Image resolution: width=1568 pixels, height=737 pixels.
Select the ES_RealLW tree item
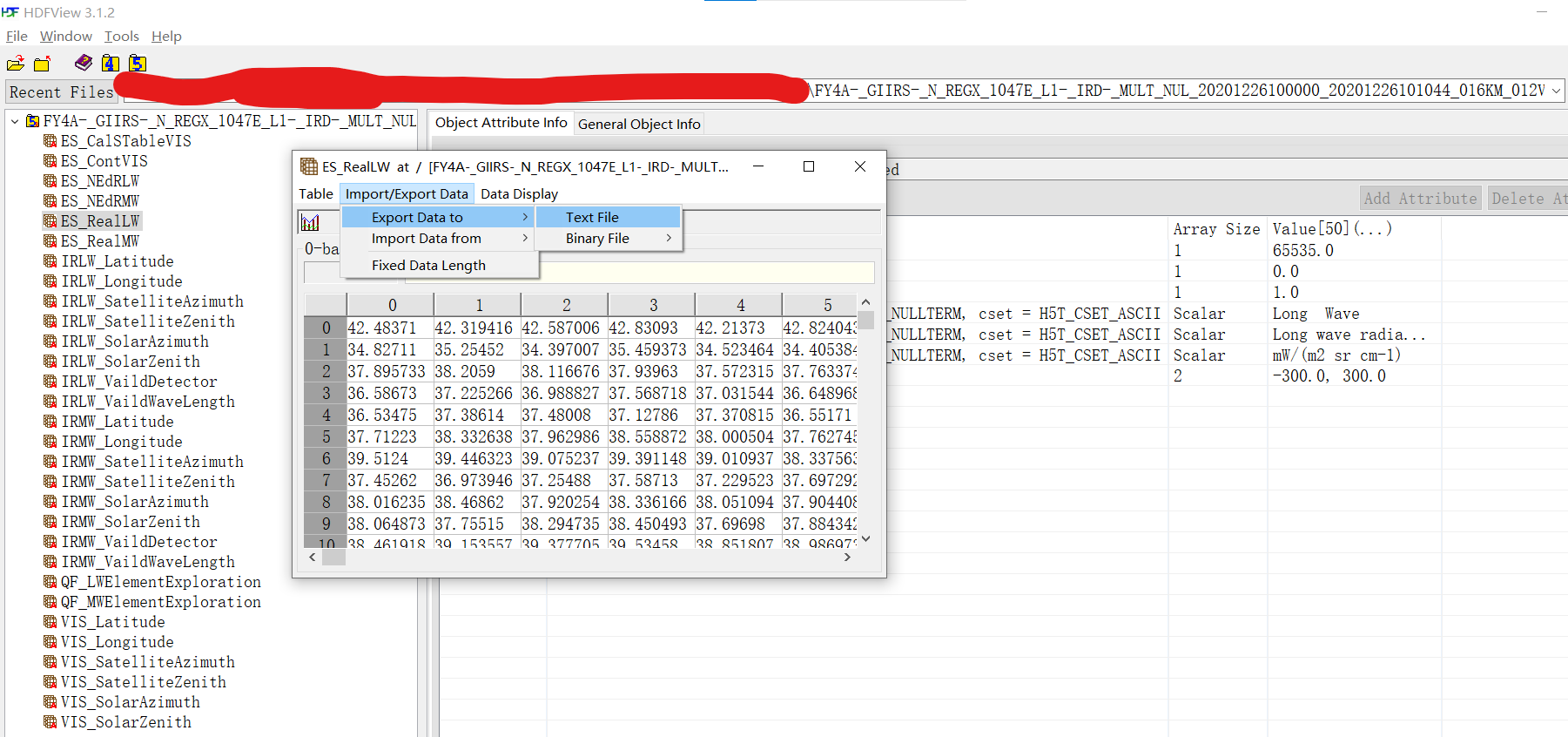coord(100,221)
